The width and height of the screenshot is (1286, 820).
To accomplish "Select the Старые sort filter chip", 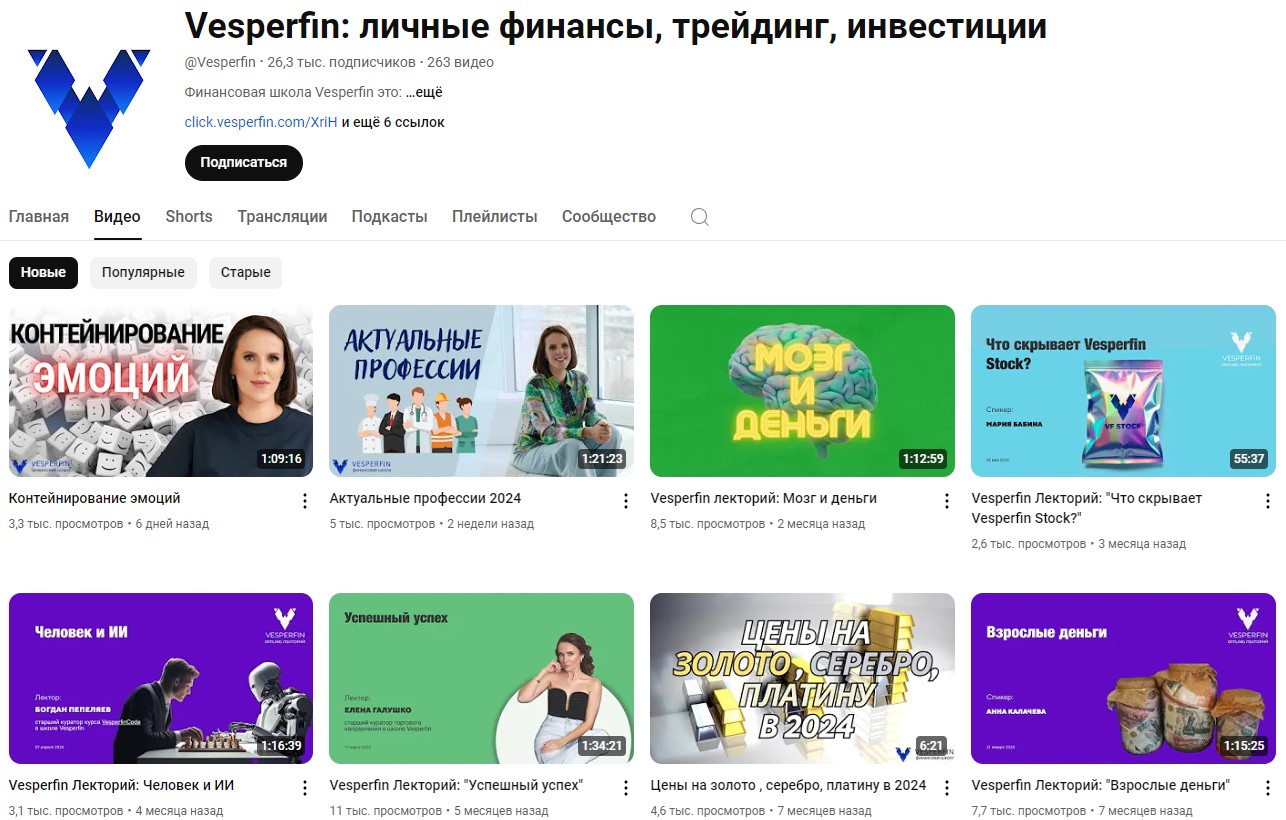I will tap(246, 272).
